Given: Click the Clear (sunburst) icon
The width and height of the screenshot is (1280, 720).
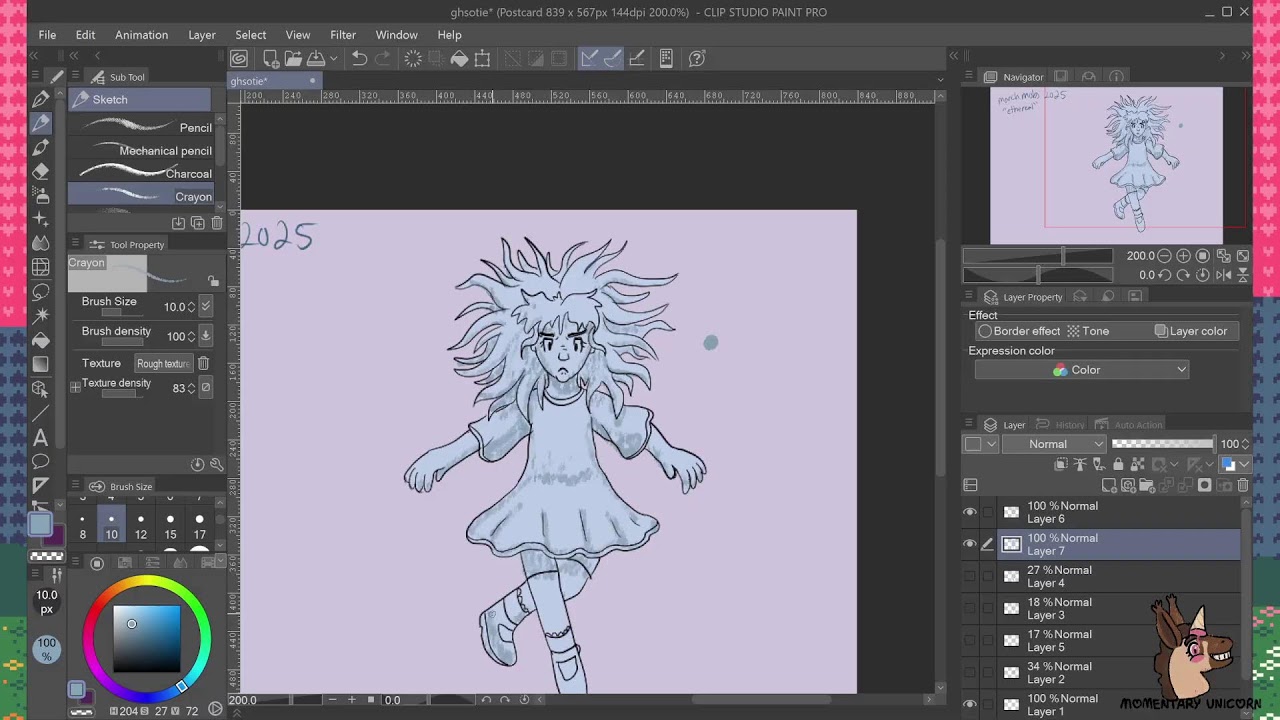Looking at the screenshot, I should point(413,59).
